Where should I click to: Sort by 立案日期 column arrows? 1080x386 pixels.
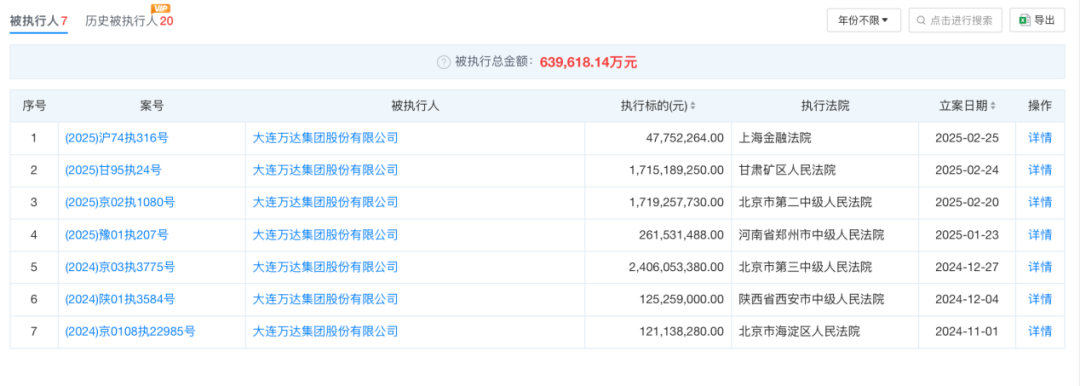pos(993,106)
